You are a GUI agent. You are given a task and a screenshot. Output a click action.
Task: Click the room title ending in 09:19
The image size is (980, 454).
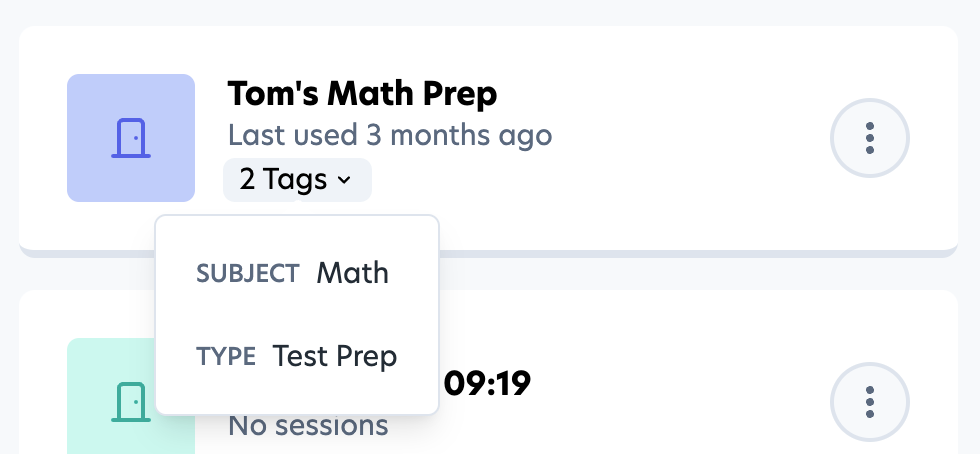tap(486, 382)
